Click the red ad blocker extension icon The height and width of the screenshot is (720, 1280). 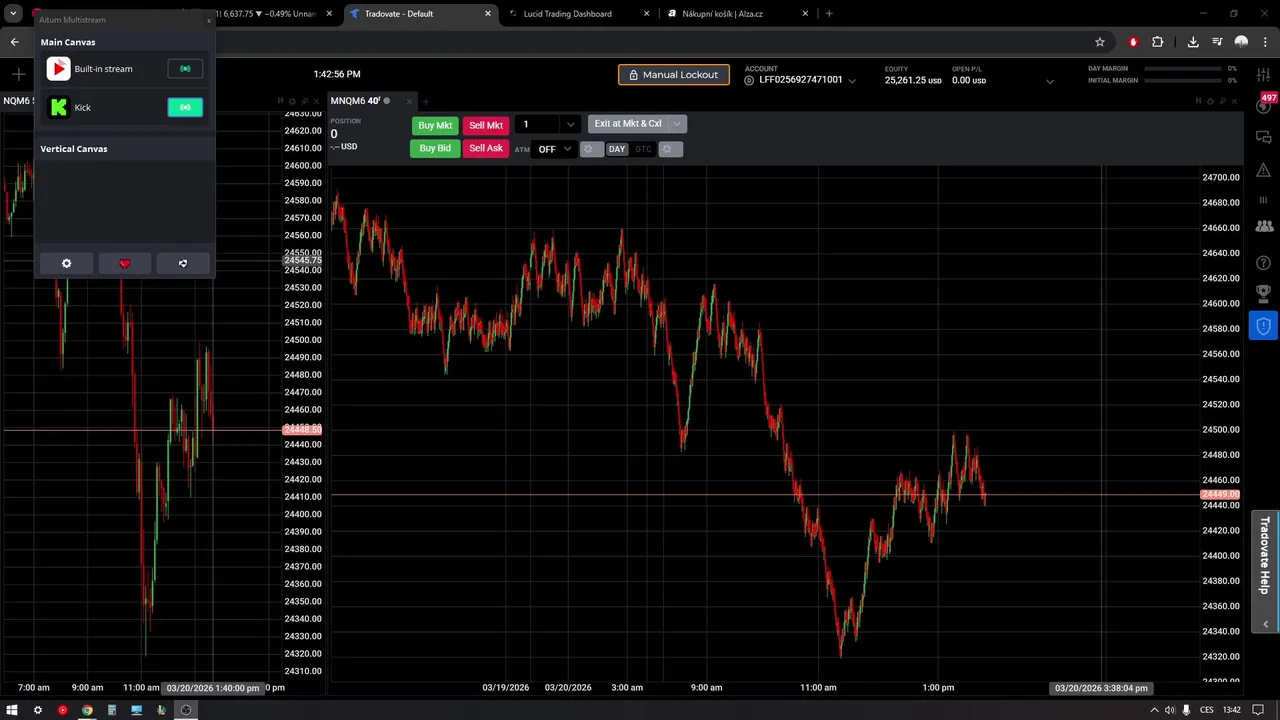(x=1133, y=42)
